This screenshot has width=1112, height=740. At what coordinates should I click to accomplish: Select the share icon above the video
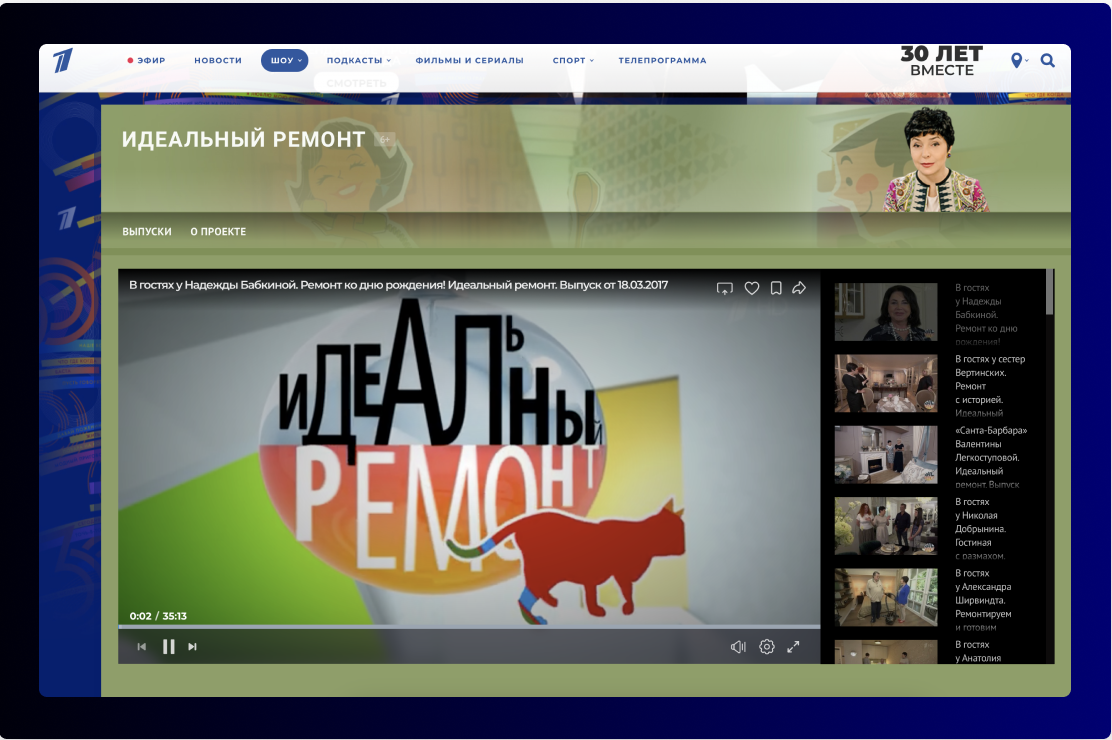point(799,288)
